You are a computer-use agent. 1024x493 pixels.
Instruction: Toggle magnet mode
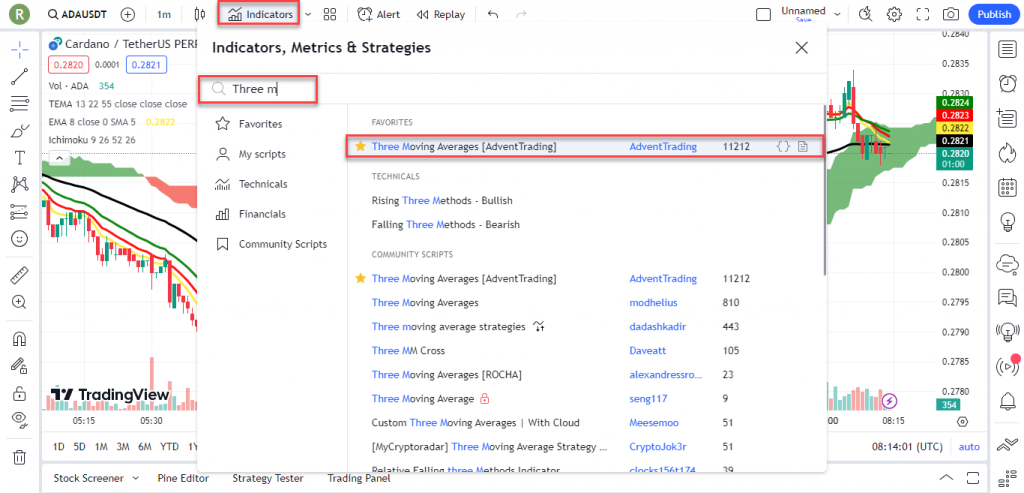pos(20,339)
